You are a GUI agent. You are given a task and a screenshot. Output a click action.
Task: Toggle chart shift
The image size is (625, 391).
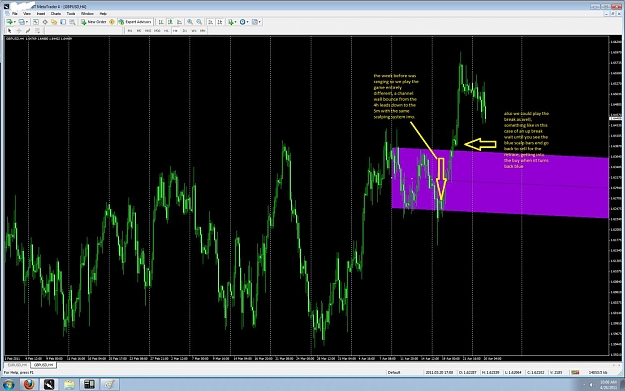(220, 22)
